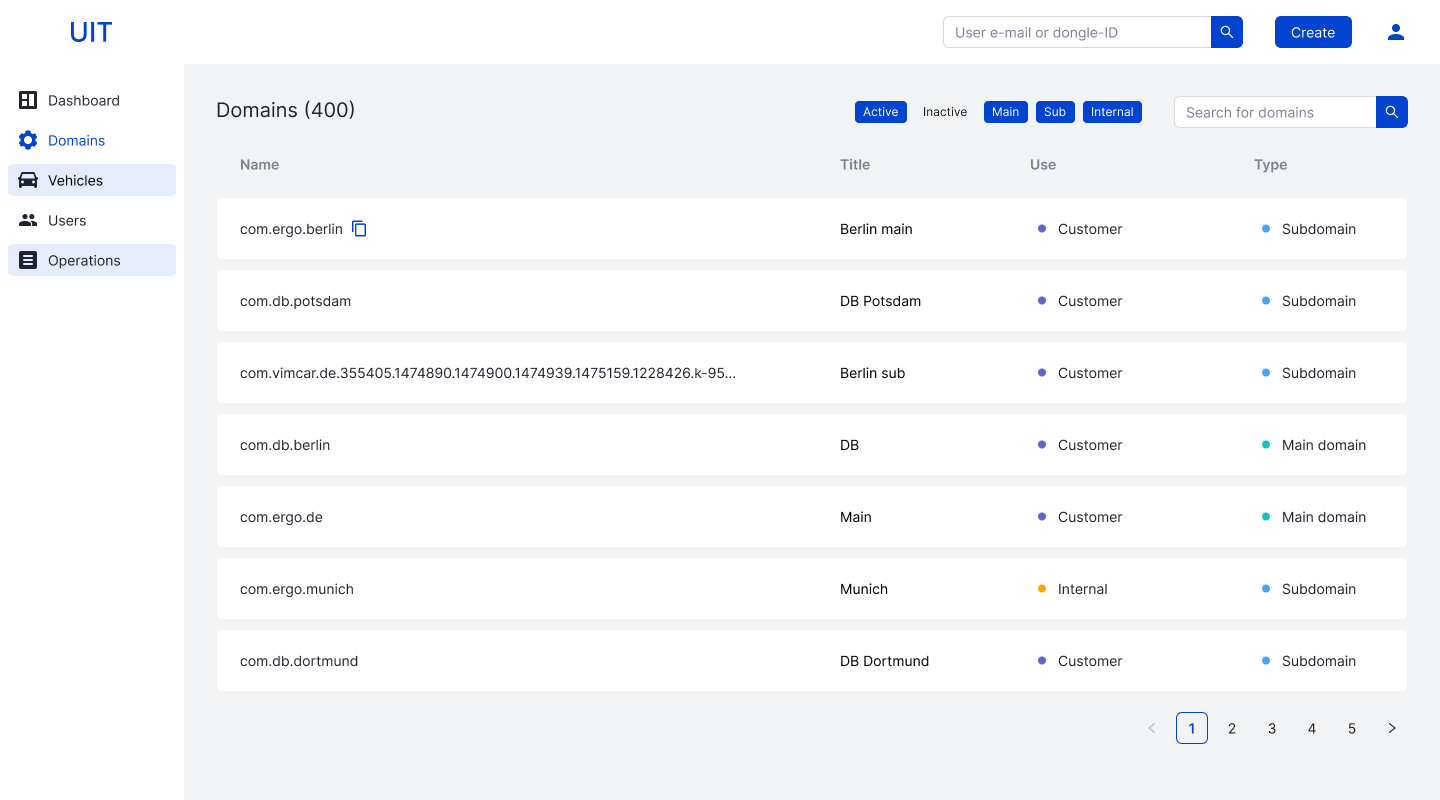Toggle the Sub filter chip
The height and width of the screenshot is (800, 1440).
pos(1055,112)
